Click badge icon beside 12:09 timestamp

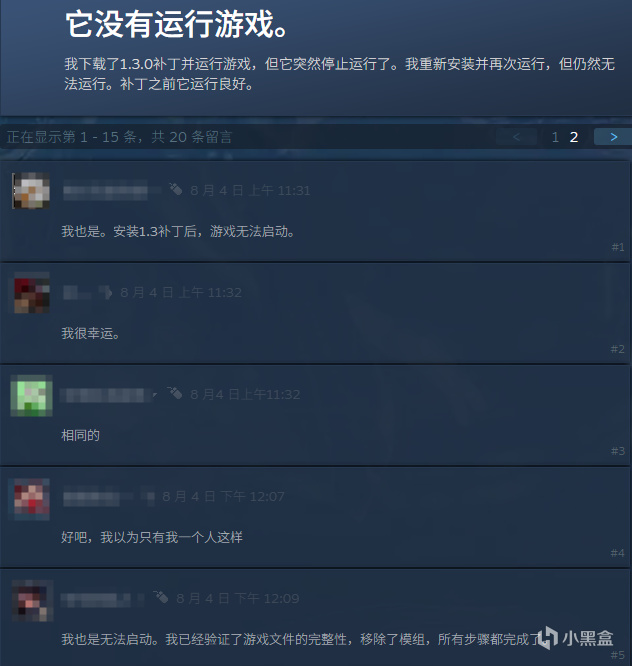(x=161, y=597)
